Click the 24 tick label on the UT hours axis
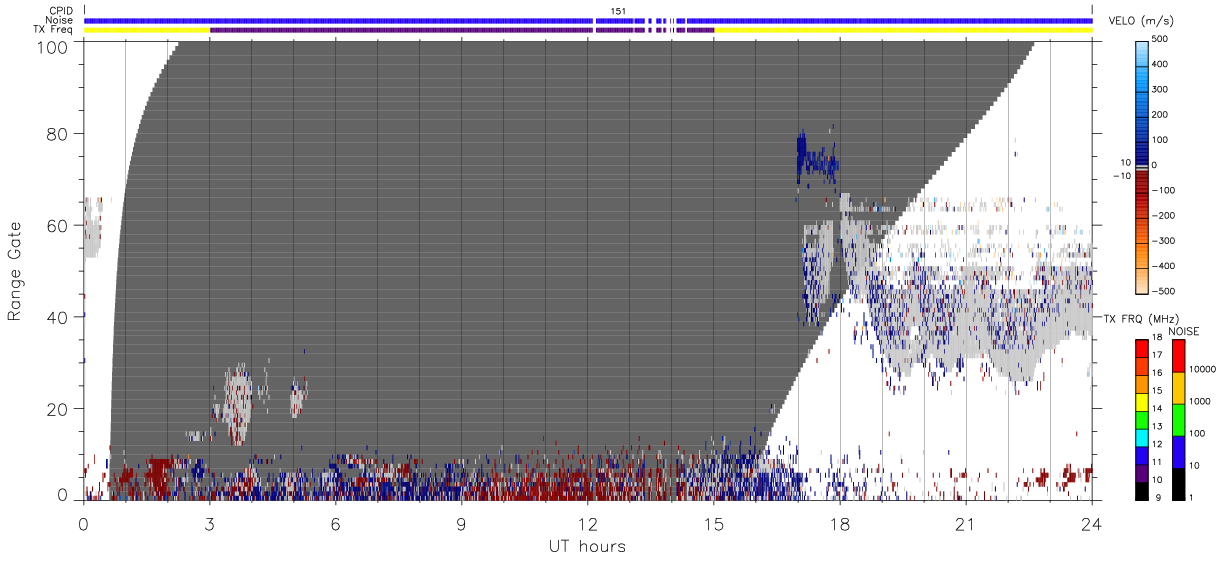Viewport: 1228px width, 567px height. click(1091, 524)
